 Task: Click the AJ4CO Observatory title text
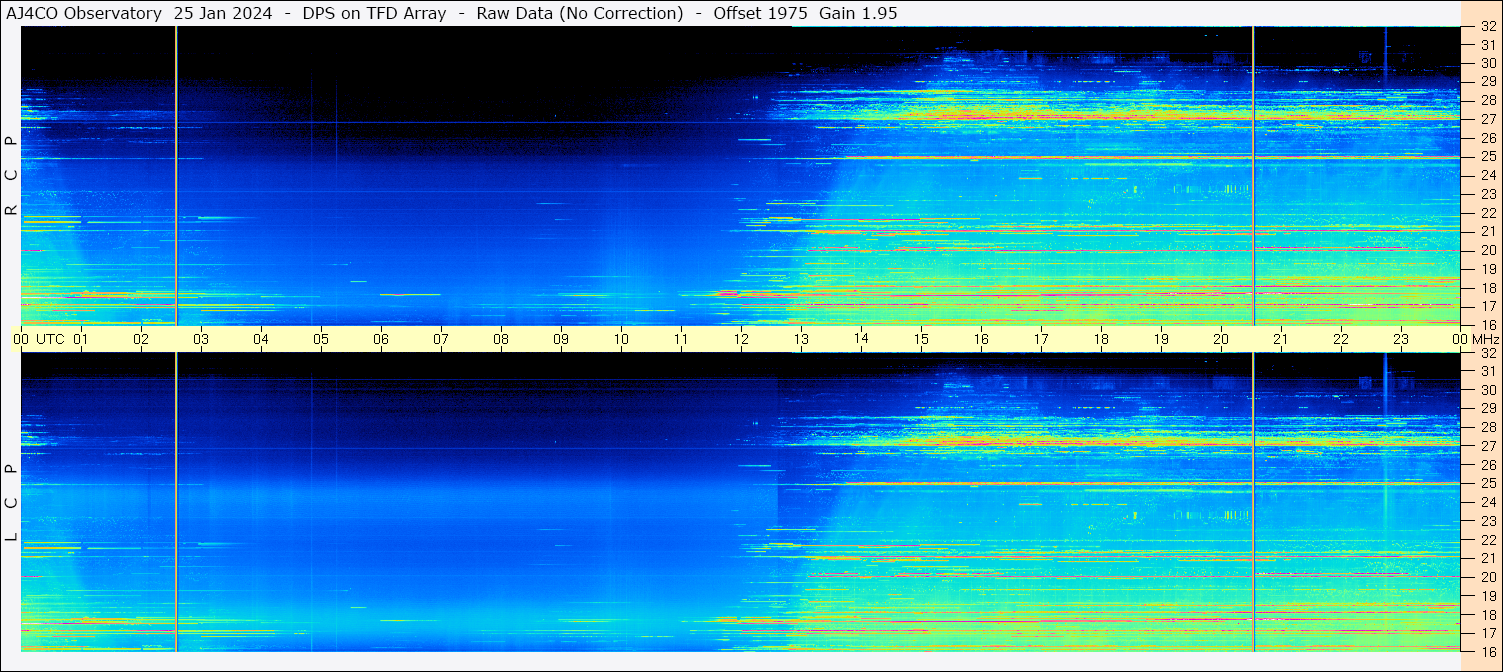pyautogui.click(x=84, y=13)
